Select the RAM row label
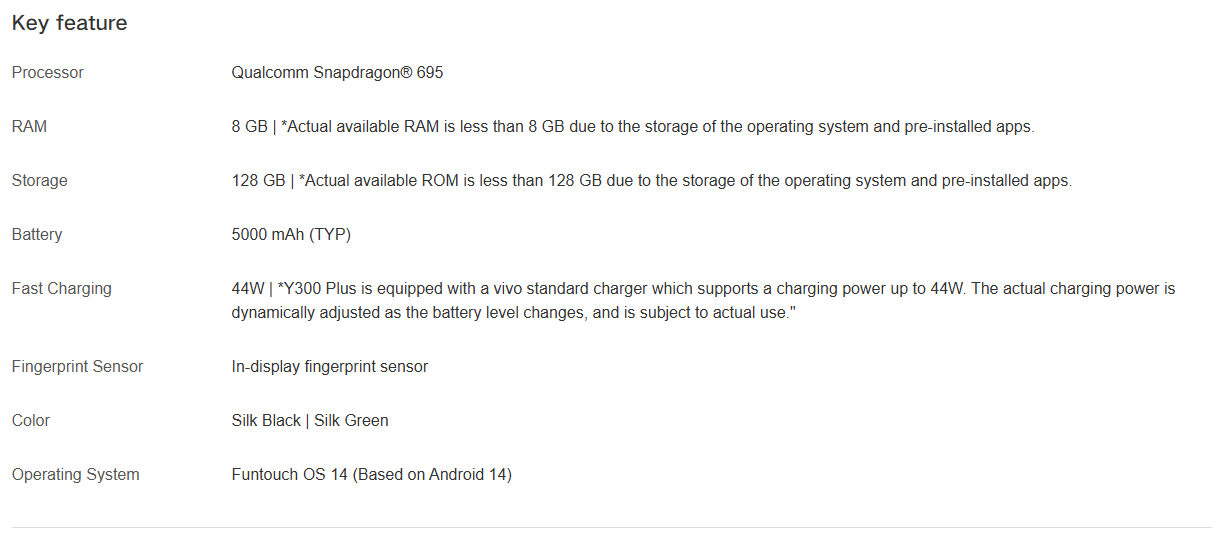The height and width of the screenshot is (542, 1219). point(29,127)
